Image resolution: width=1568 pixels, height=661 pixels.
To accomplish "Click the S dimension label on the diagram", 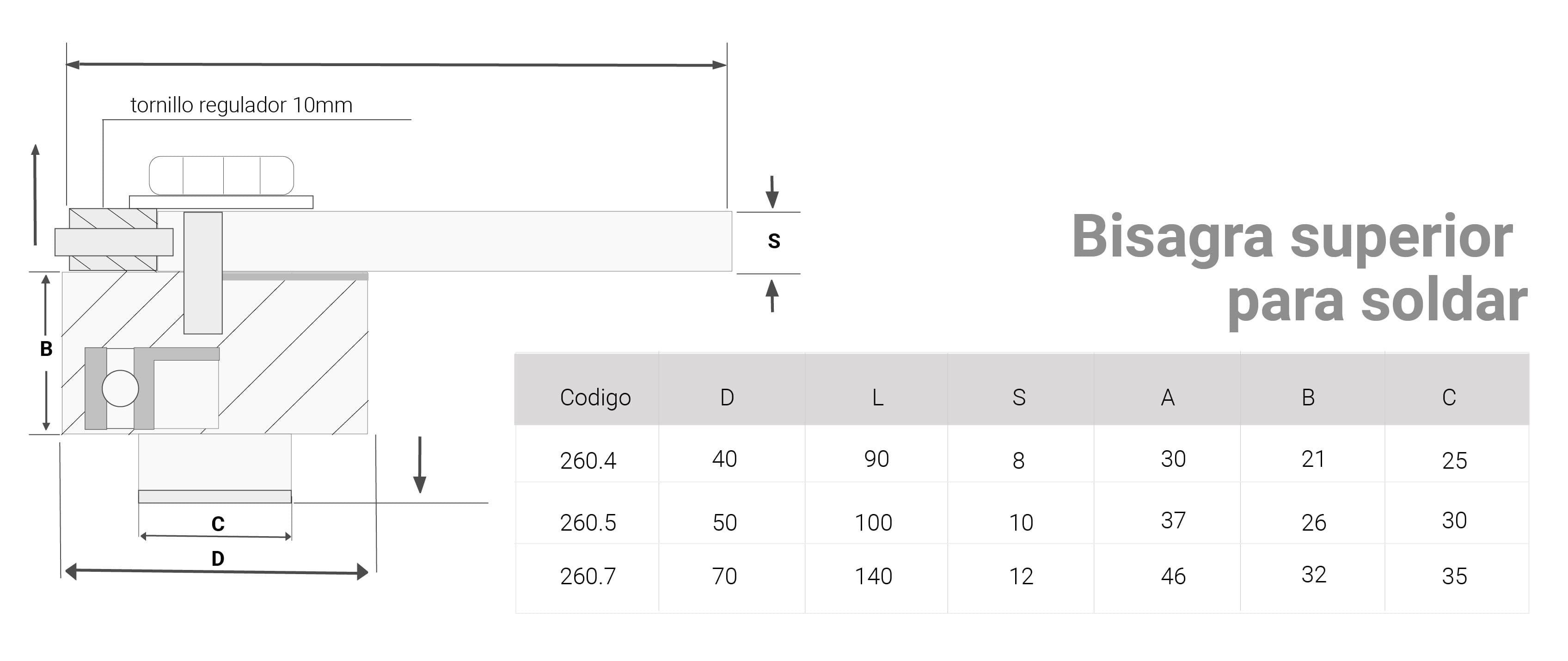I will click(774, 241).
